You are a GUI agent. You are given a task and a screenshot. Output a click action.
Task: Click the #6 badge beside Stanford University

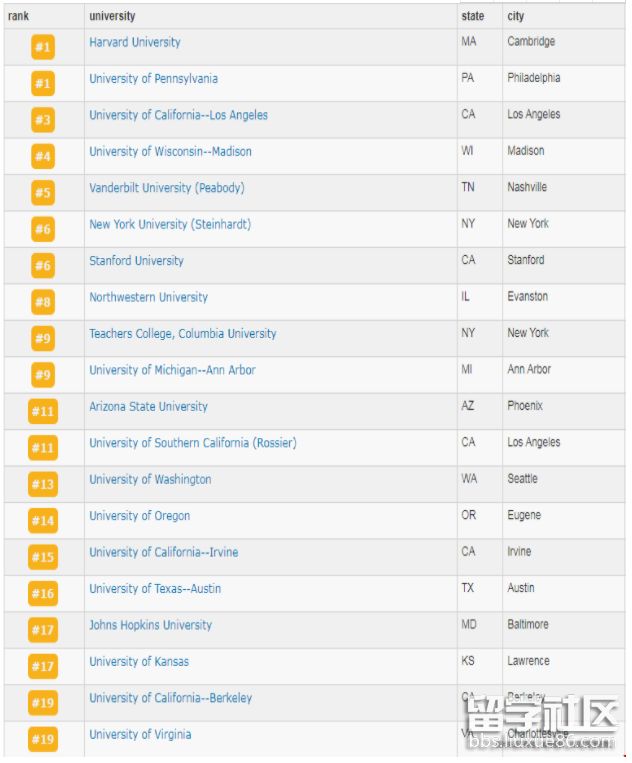(x=43, y=266)
